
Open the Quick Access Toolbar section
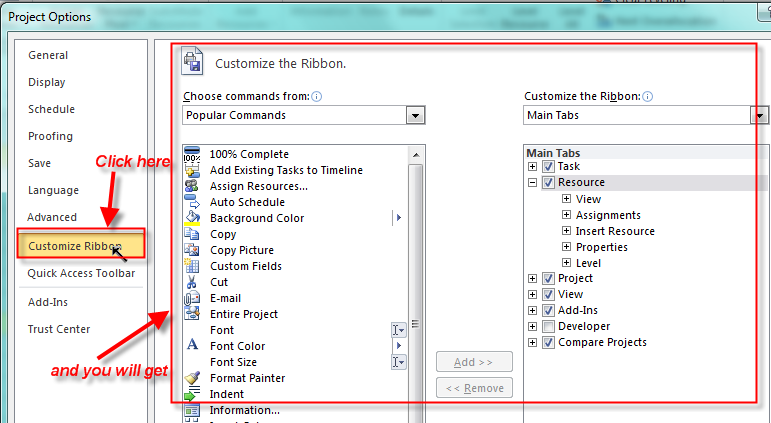(81, 273)
